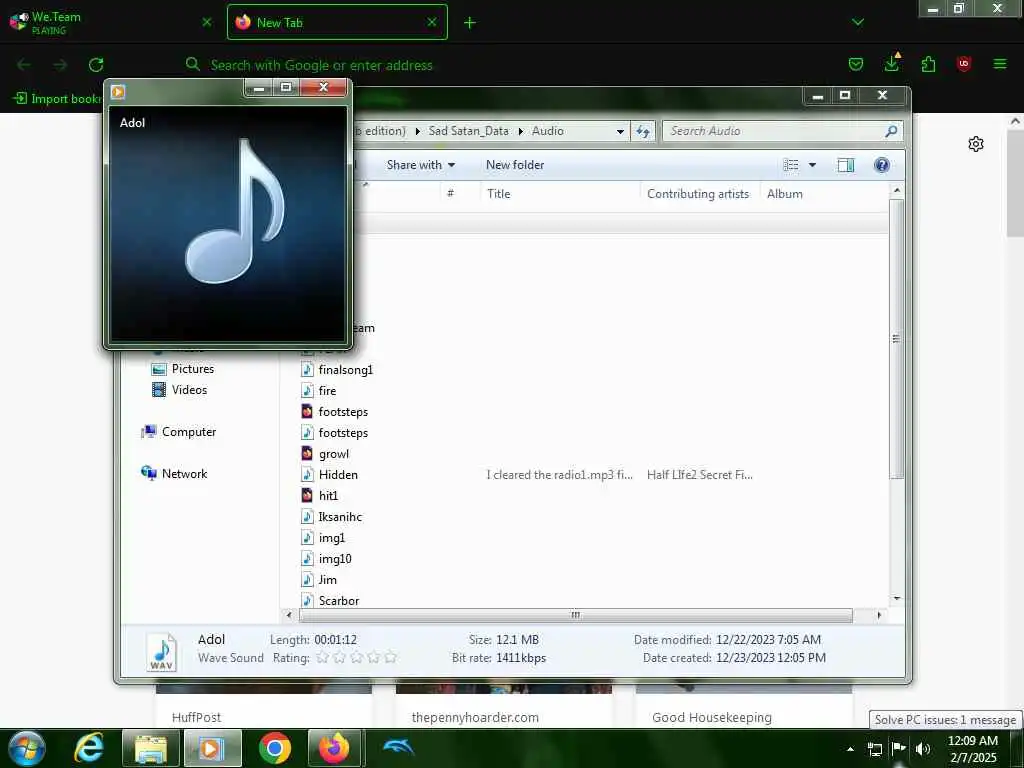Open the volume speaker tray icon
Image resolution: width=1024 pixels, height=768 pixels.
pos(923,748)
